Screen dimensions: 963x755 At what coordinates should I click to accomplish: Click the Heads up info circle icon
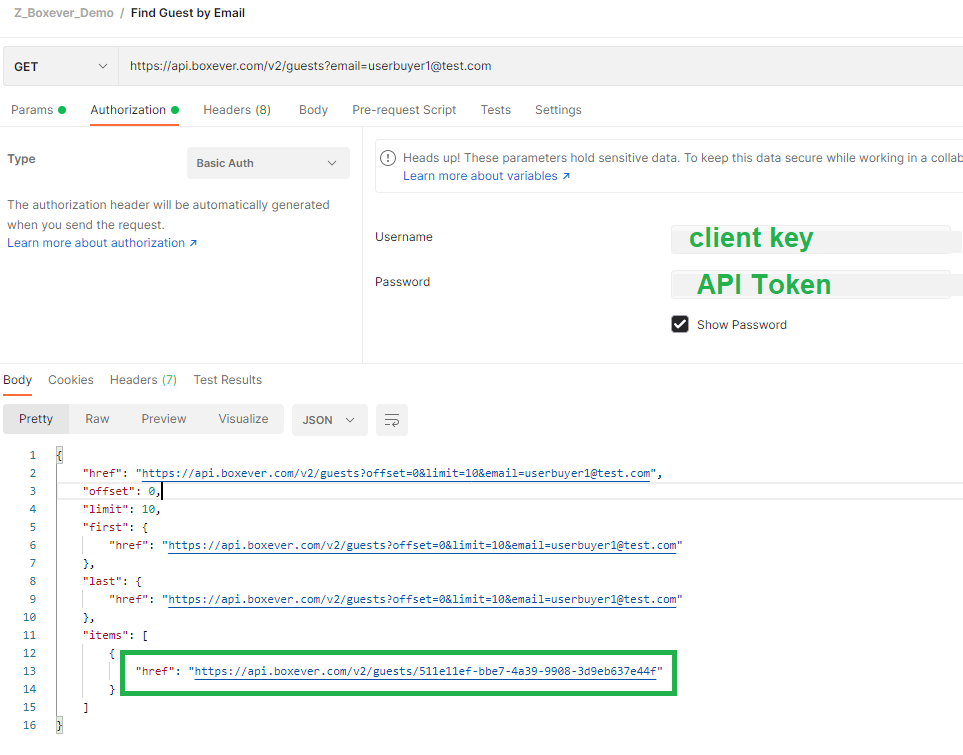[x=388, y=158]
